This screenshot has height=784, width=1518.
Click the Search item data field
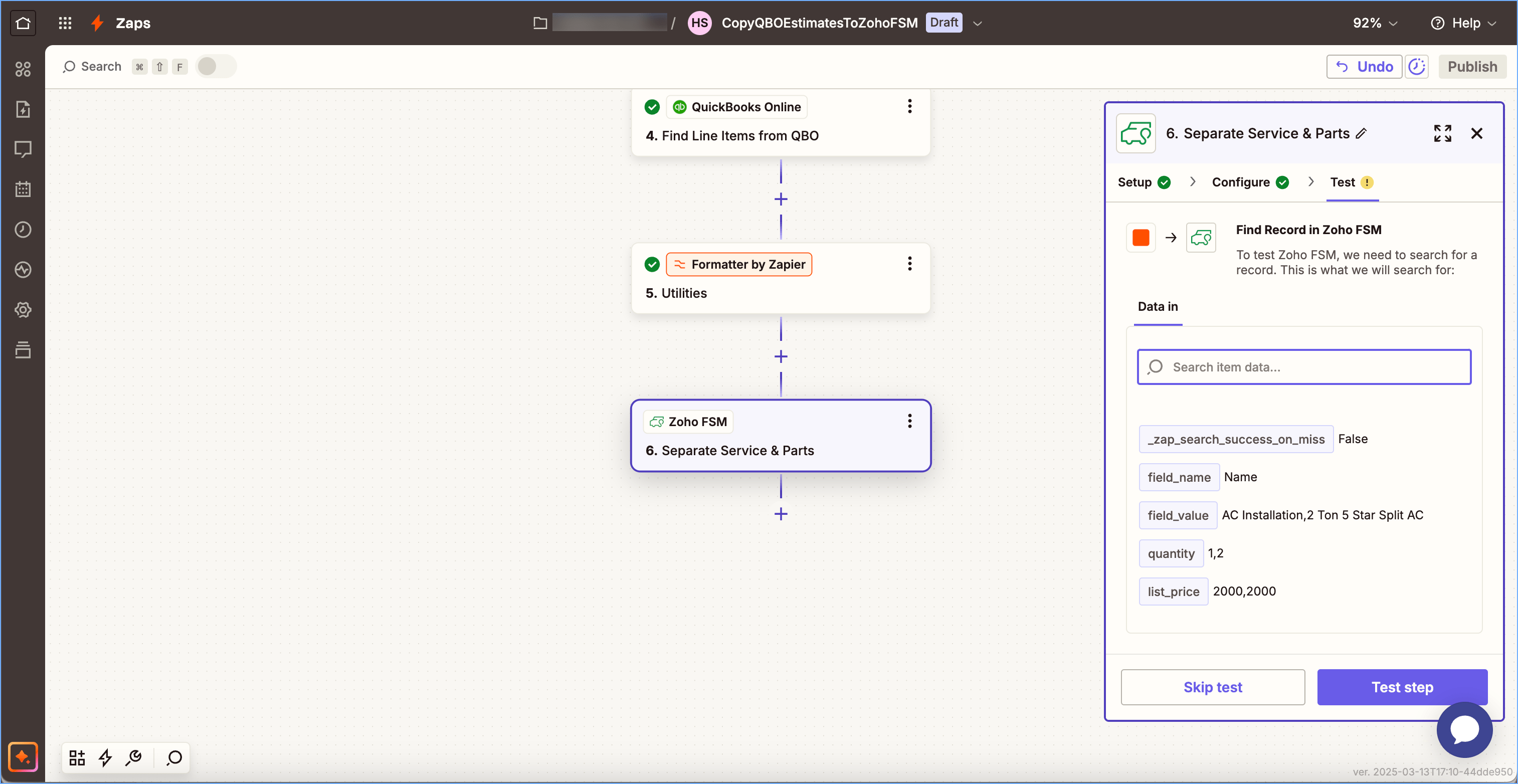(1303, 367)
